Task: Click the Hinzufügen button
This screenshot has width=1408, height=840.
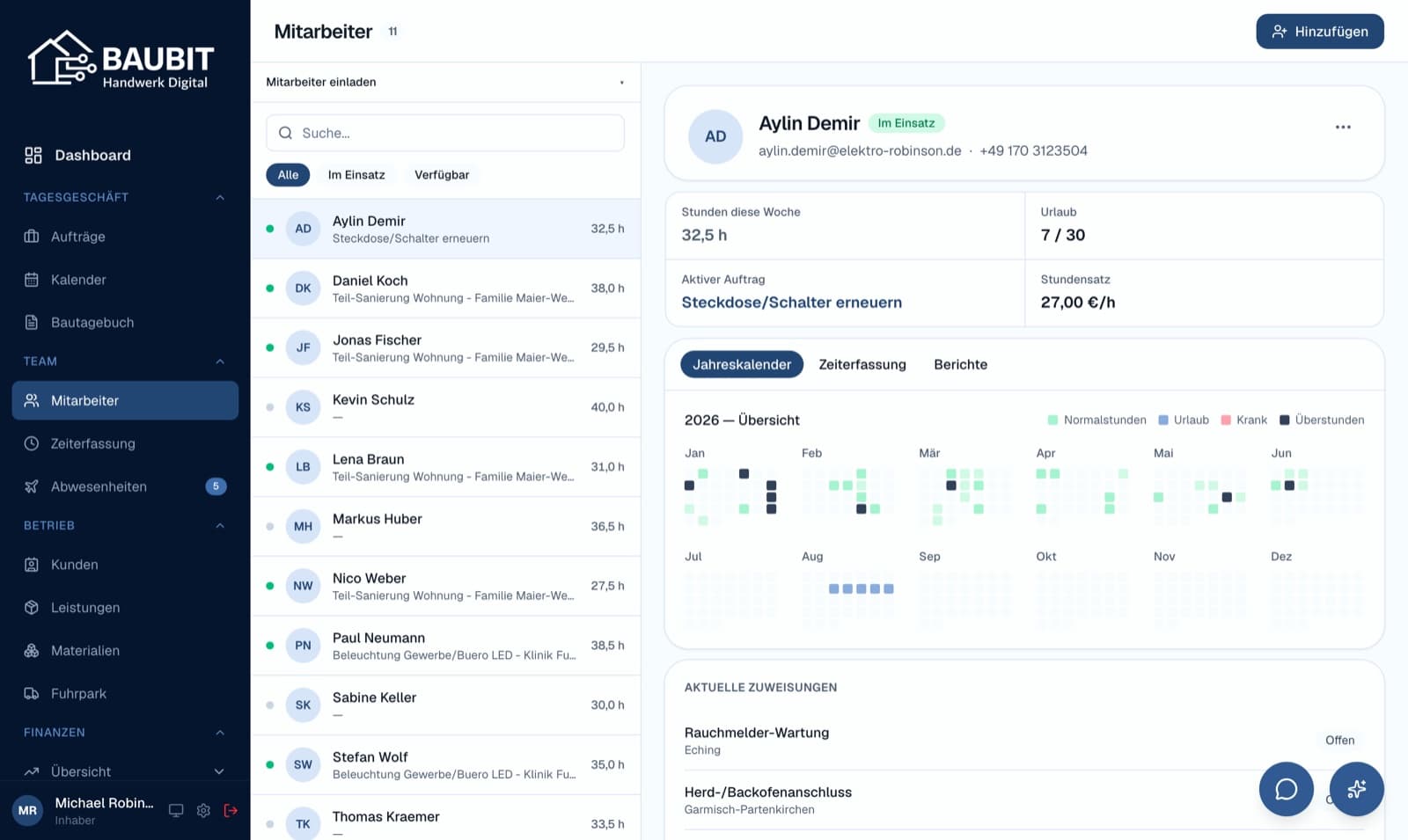Action: [x=1320, y=32]
